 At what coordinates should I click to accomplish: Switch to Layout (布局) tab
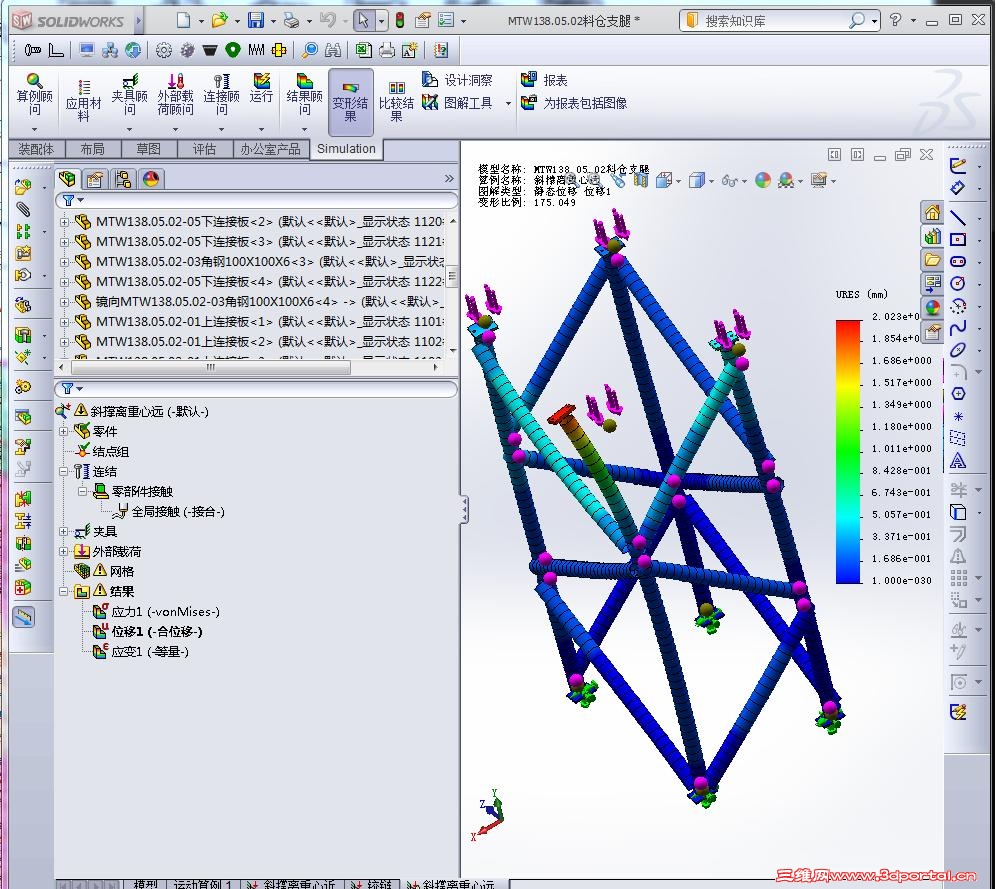[92, 149]
